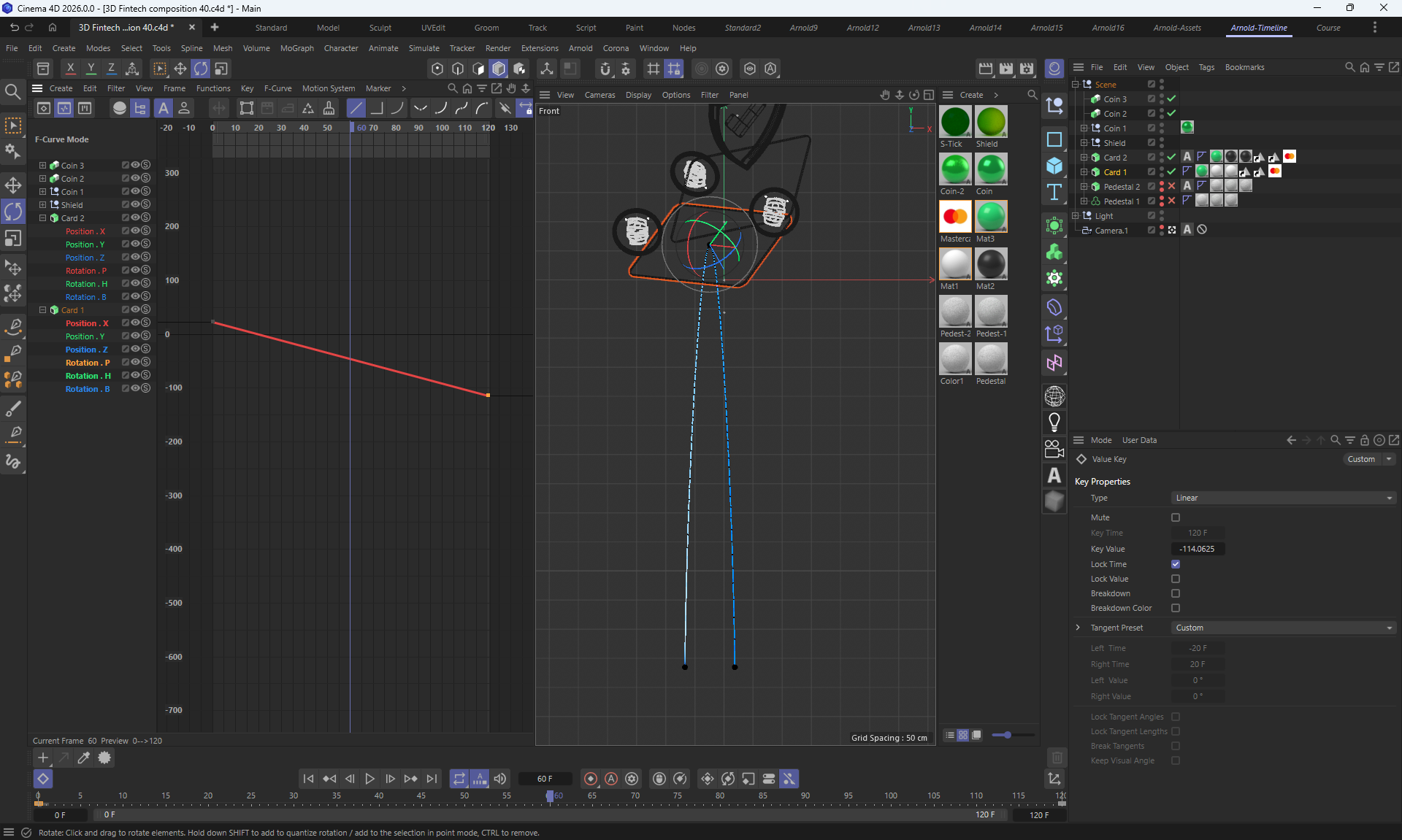The width and height of the screenshot is (1402, 840).
Task: Open the F-Curve timeline menu
Action: click(277, 88)
